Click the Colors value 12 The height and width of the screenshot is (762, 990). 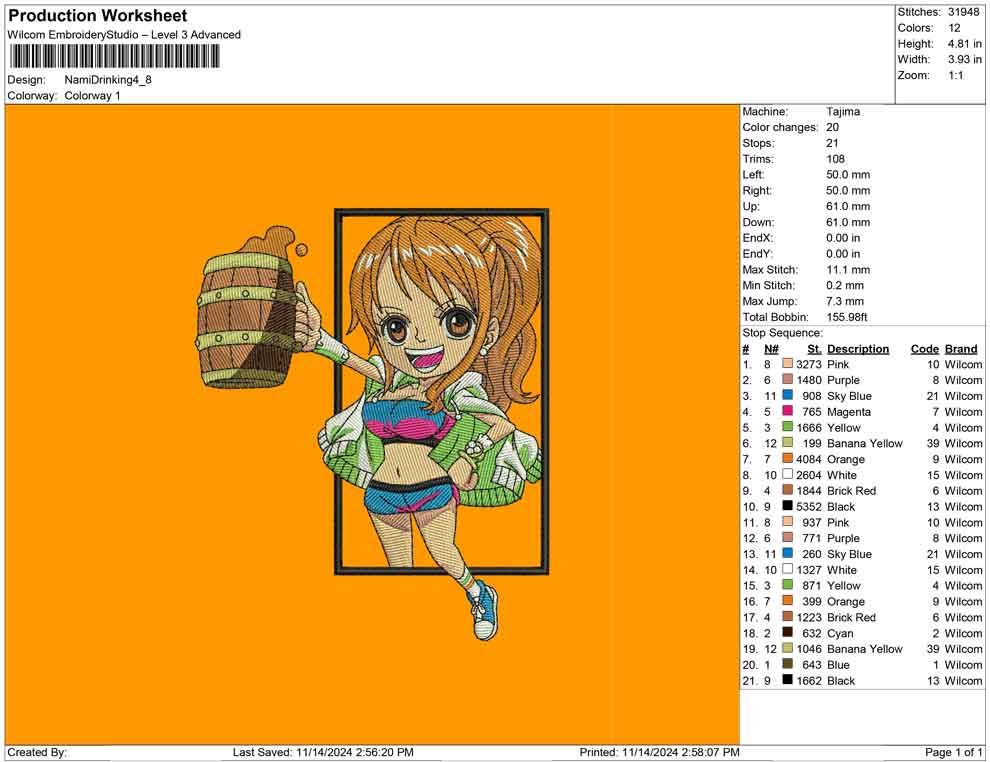coord(954,28)
